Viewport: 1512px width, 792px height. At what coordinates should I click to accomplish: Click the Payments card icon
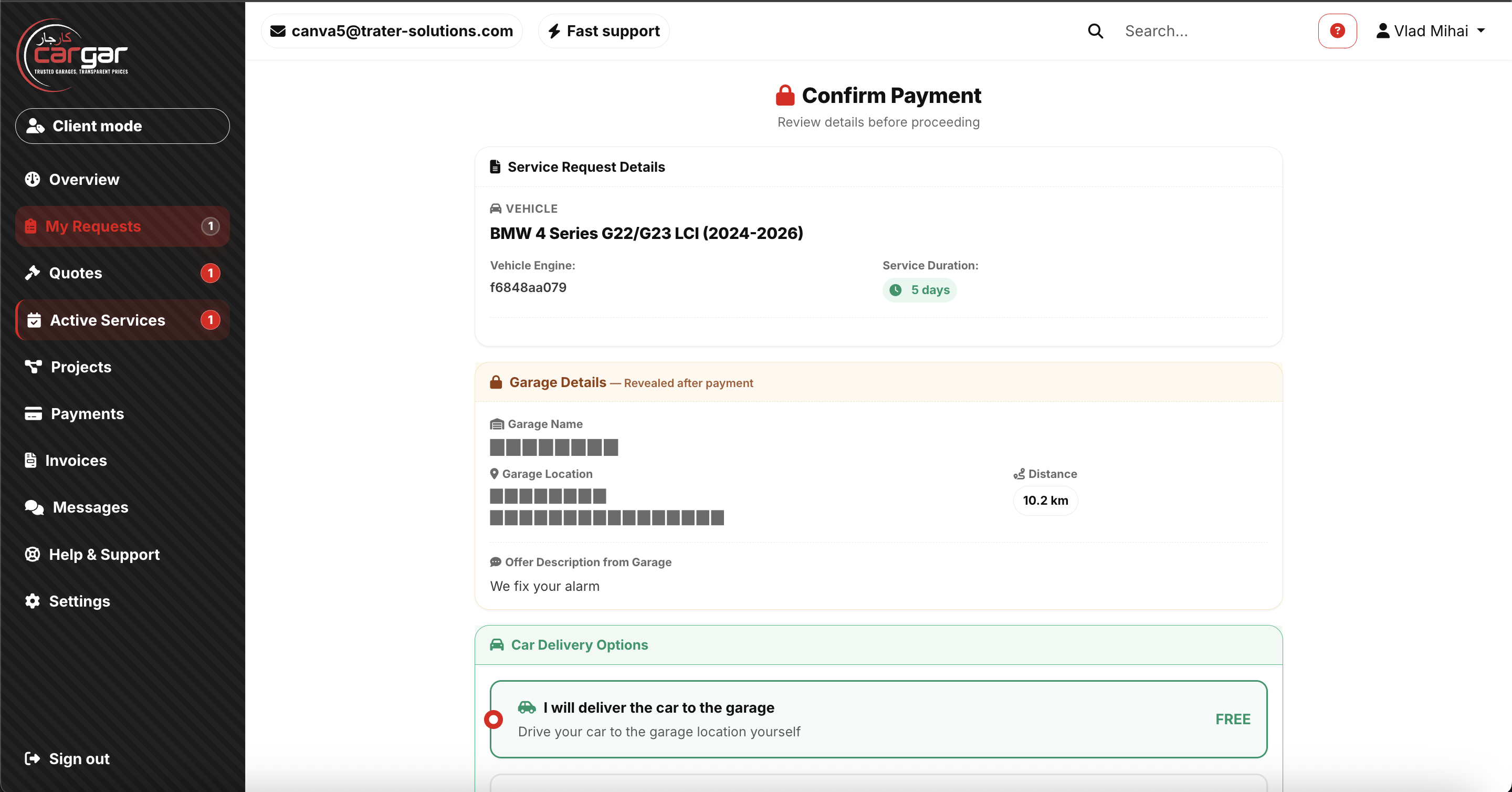click(x=33, y=413)
